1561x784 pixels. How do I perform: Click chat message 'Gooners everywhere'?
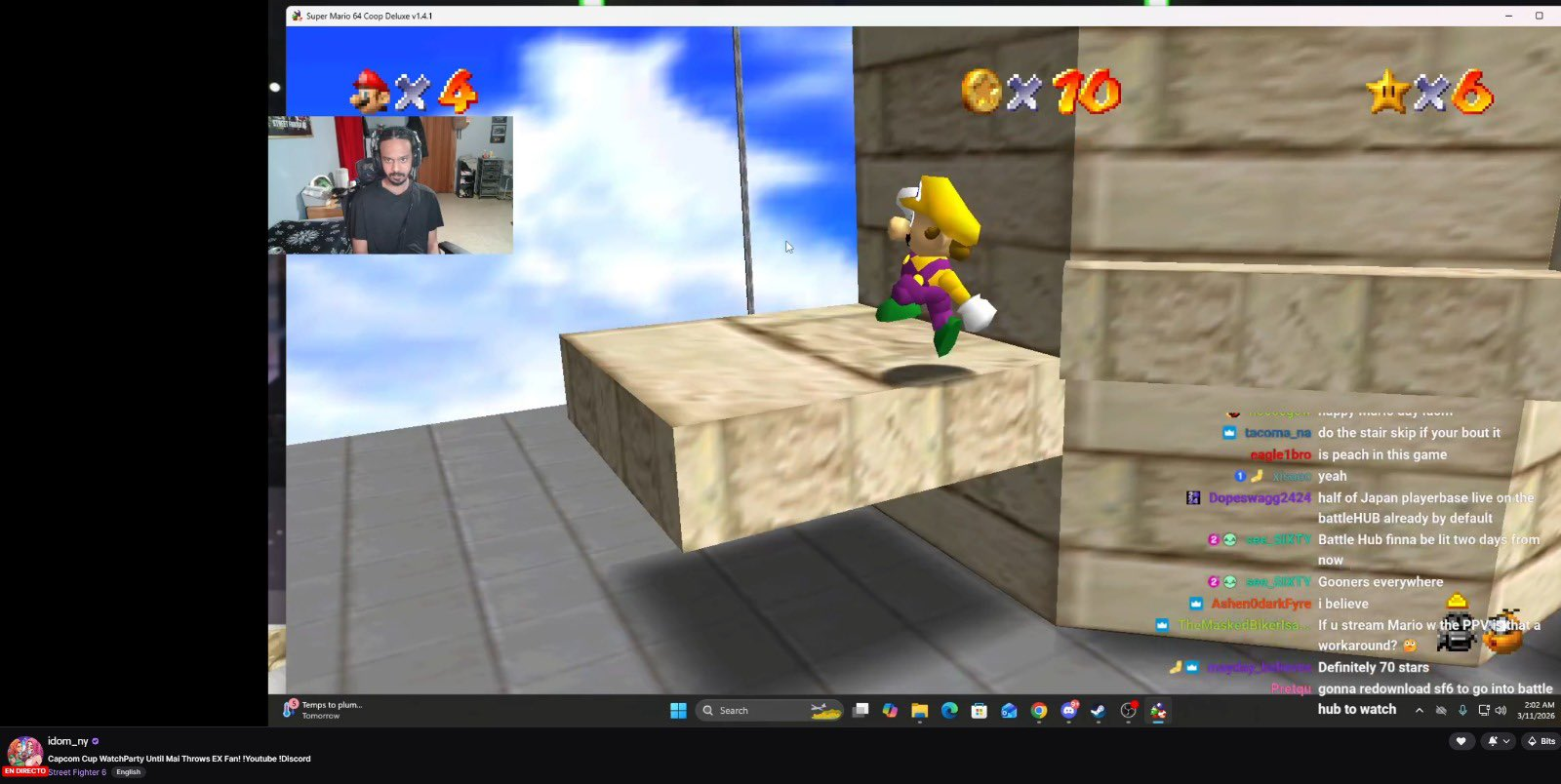click(x=1381, y=582)
